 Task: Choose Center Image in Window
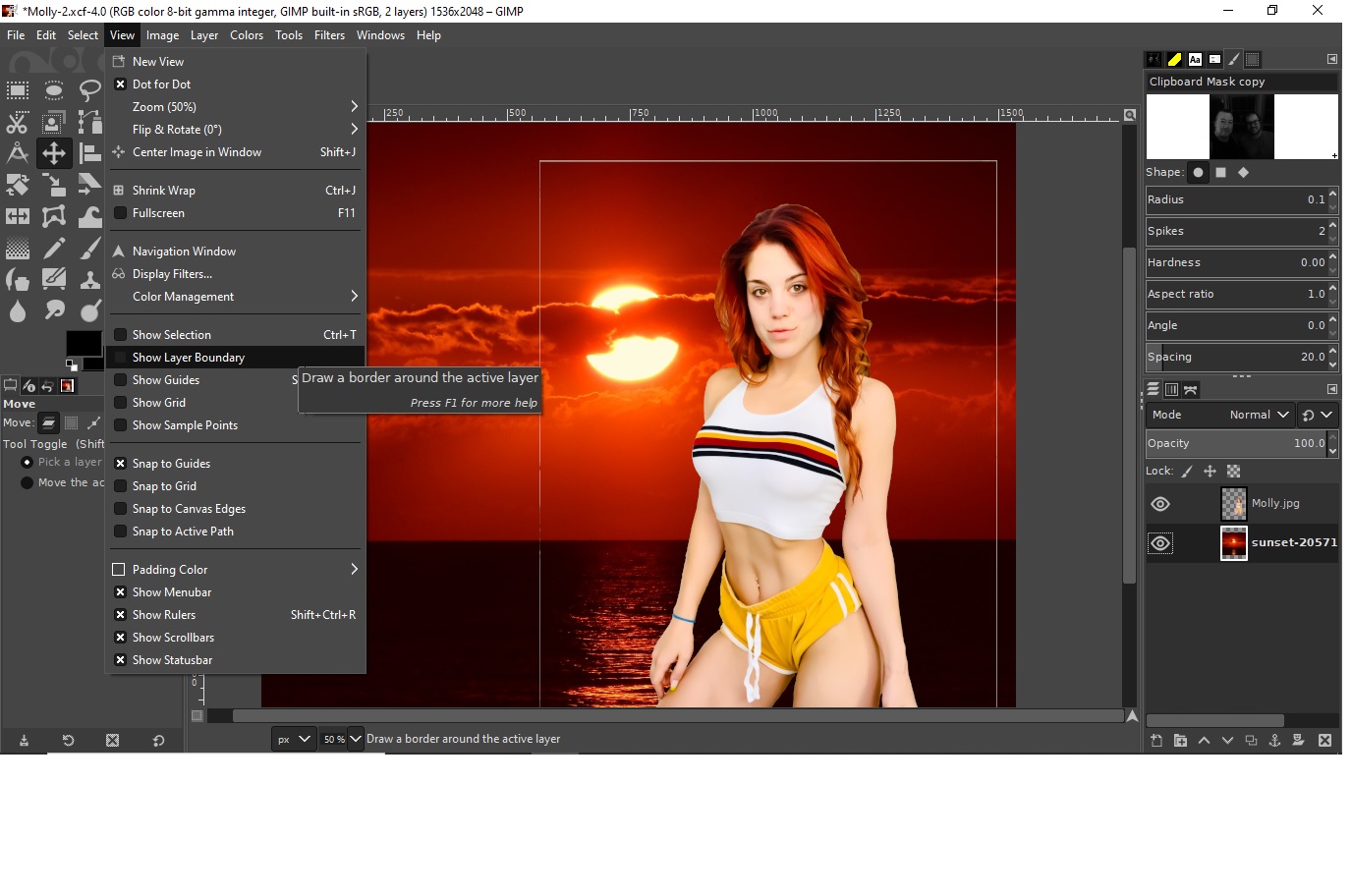pos(197,152)
